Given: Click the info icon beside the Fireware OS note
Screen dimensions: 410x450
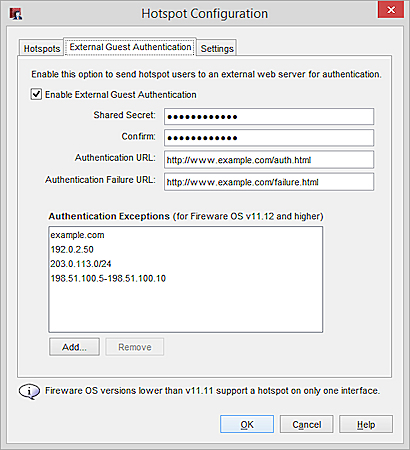Looking at the screenshot, I should click(29, 391).
